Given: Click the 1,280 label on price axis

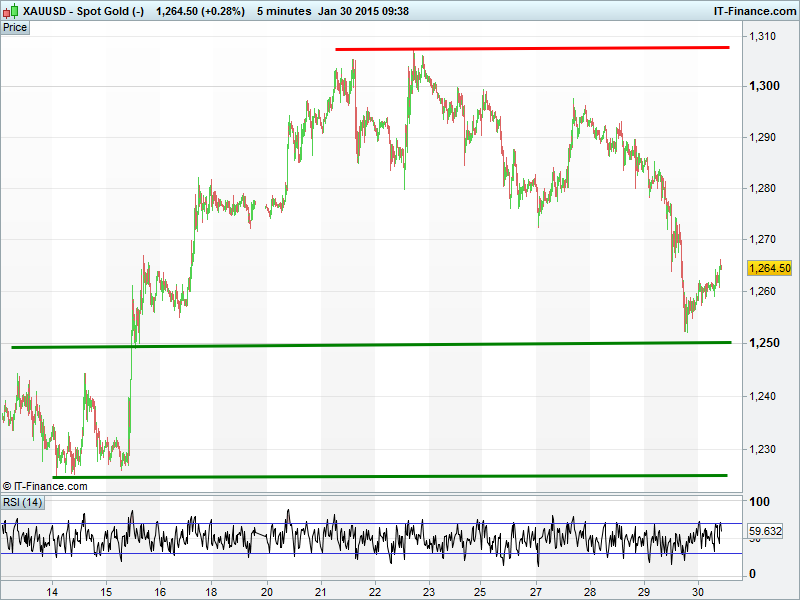Looking at the screenshot, I should pyautogui.click(x=763, y=189).
